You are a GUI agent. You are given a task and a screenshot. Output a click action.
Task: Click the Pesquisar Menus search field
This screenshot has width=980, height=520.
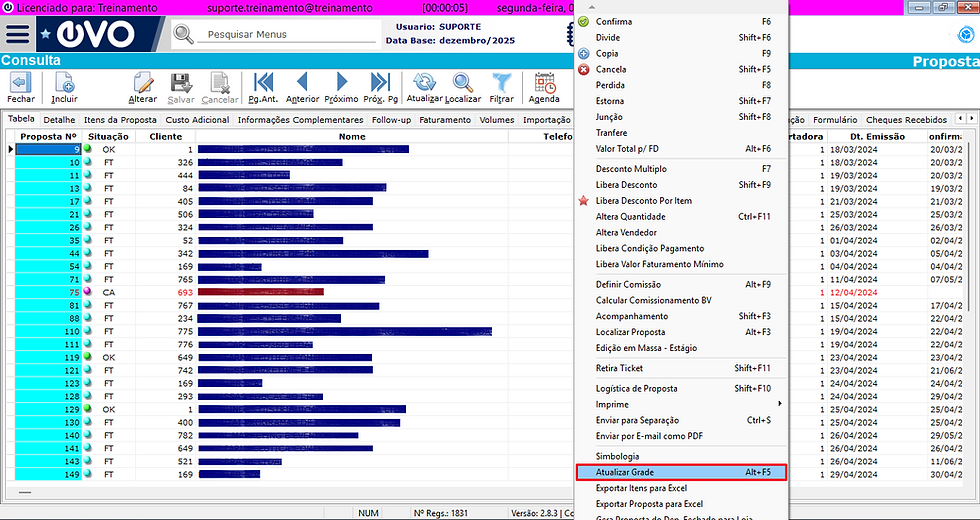[288, 34]
